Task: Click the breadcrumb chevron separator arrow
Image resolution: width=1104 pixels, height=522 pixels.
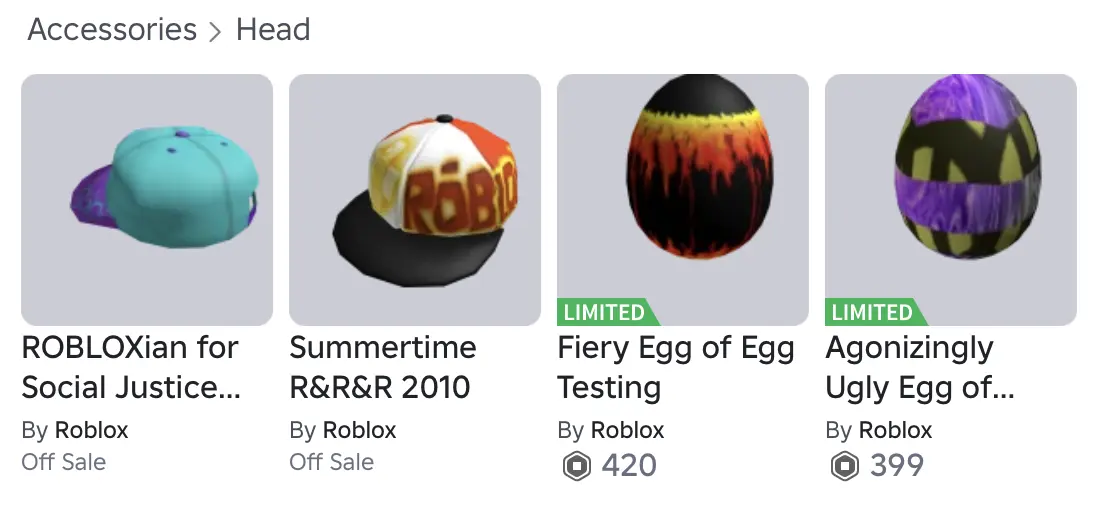Action: point(216,32)
